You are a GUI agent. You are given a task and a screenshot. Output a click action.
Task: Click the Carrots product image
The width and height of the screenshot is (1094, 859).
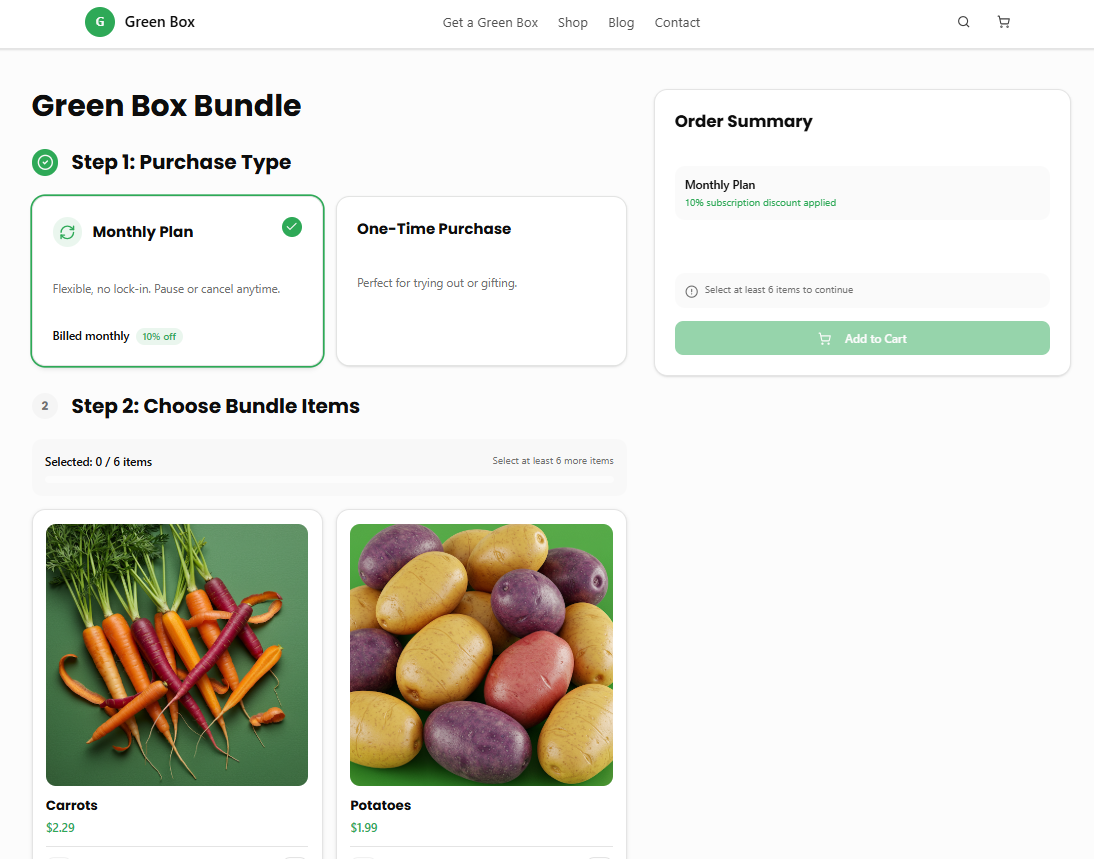[177, 655]
